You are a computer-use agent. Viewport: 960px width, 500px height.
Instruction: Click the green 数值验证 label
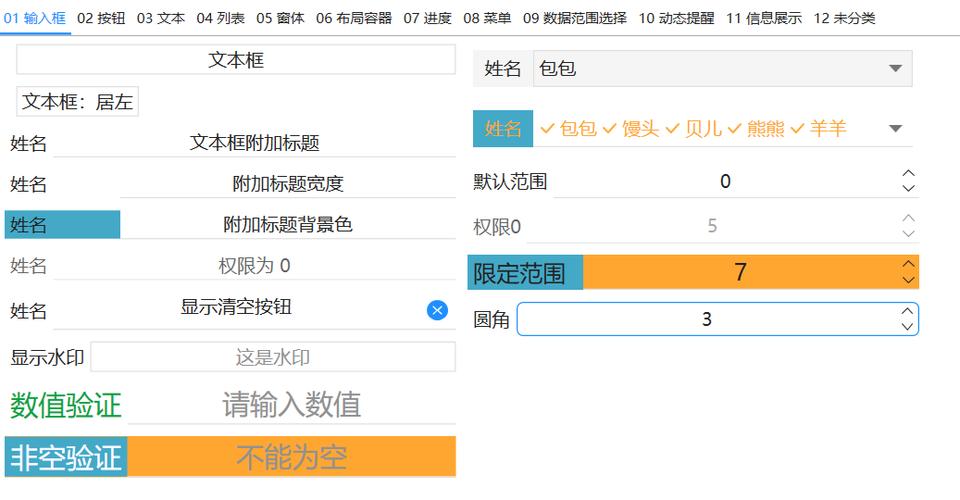click(x=66, y=405)
